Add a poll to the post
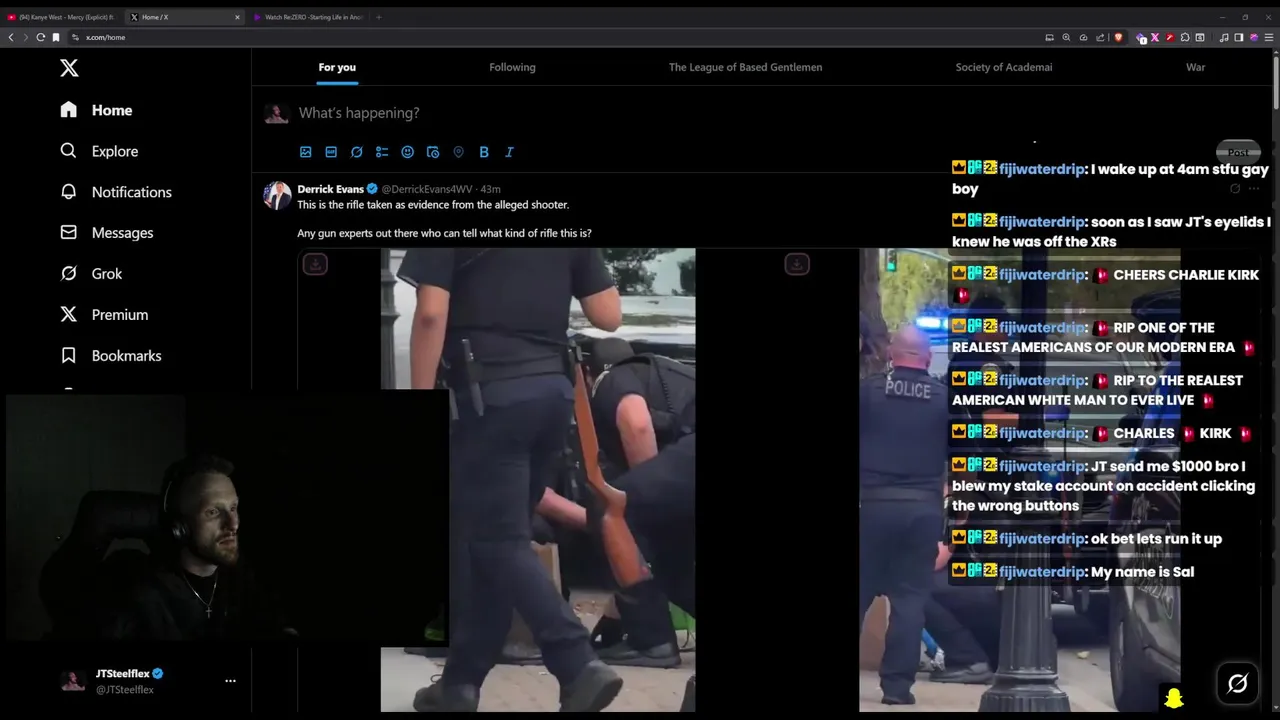1280x720 pixels. 382,152
